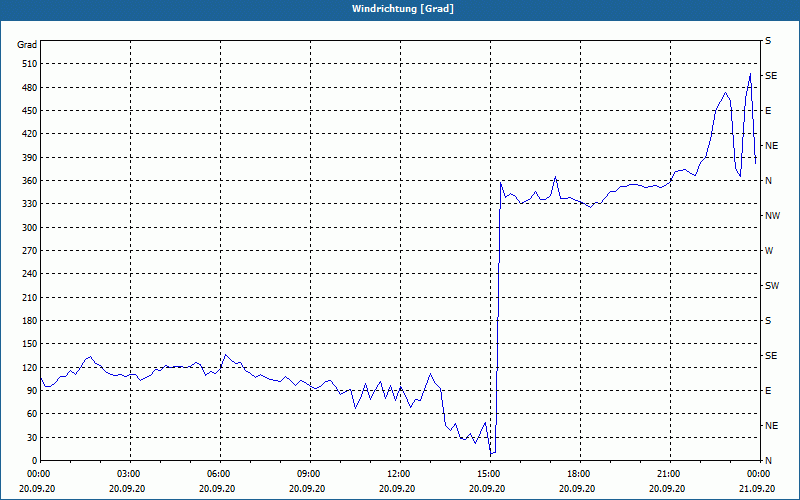Click the NW compass label on right axis

tap(772, 216)
